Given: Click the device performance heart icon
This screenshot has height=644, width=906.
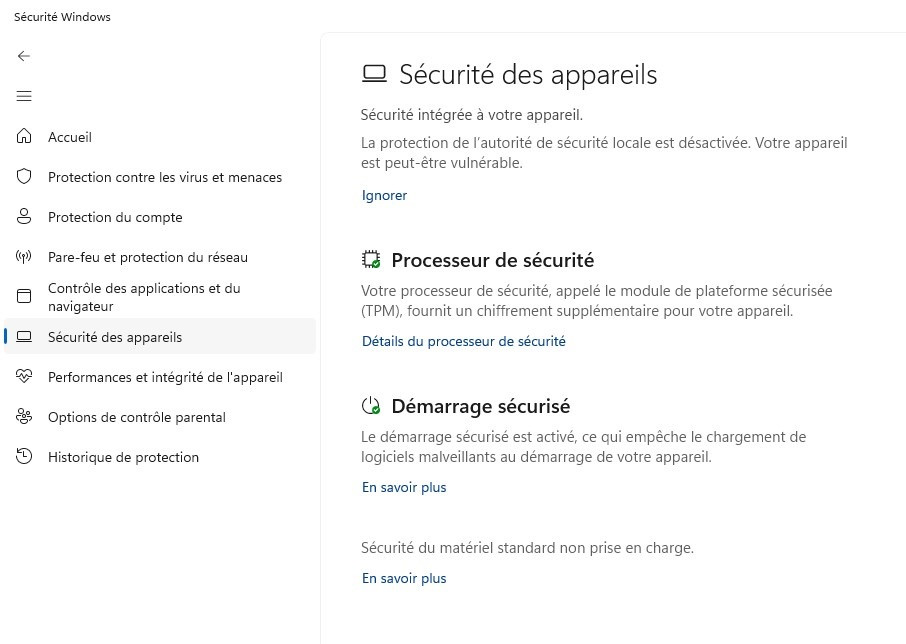Looking at the screenshot, I should (x=24, y=377).
